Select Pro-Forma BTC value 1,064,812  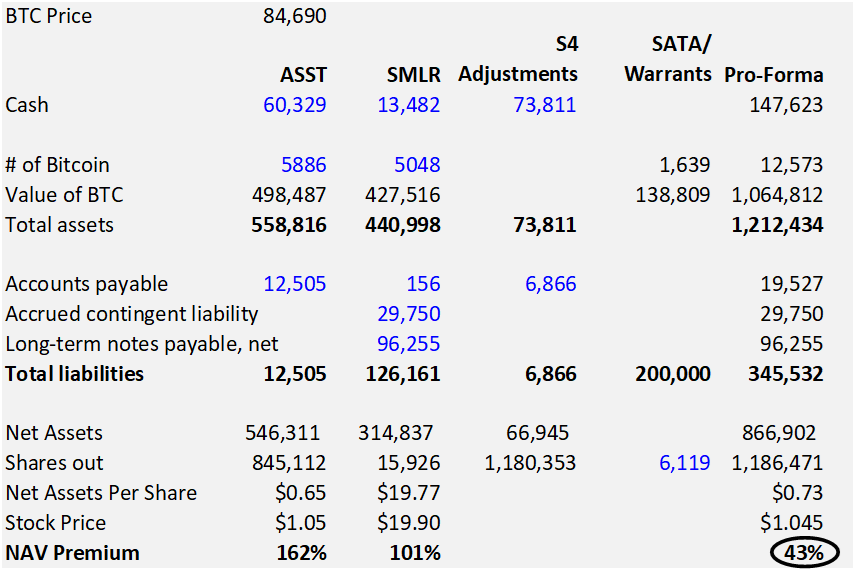coord(777,195)
